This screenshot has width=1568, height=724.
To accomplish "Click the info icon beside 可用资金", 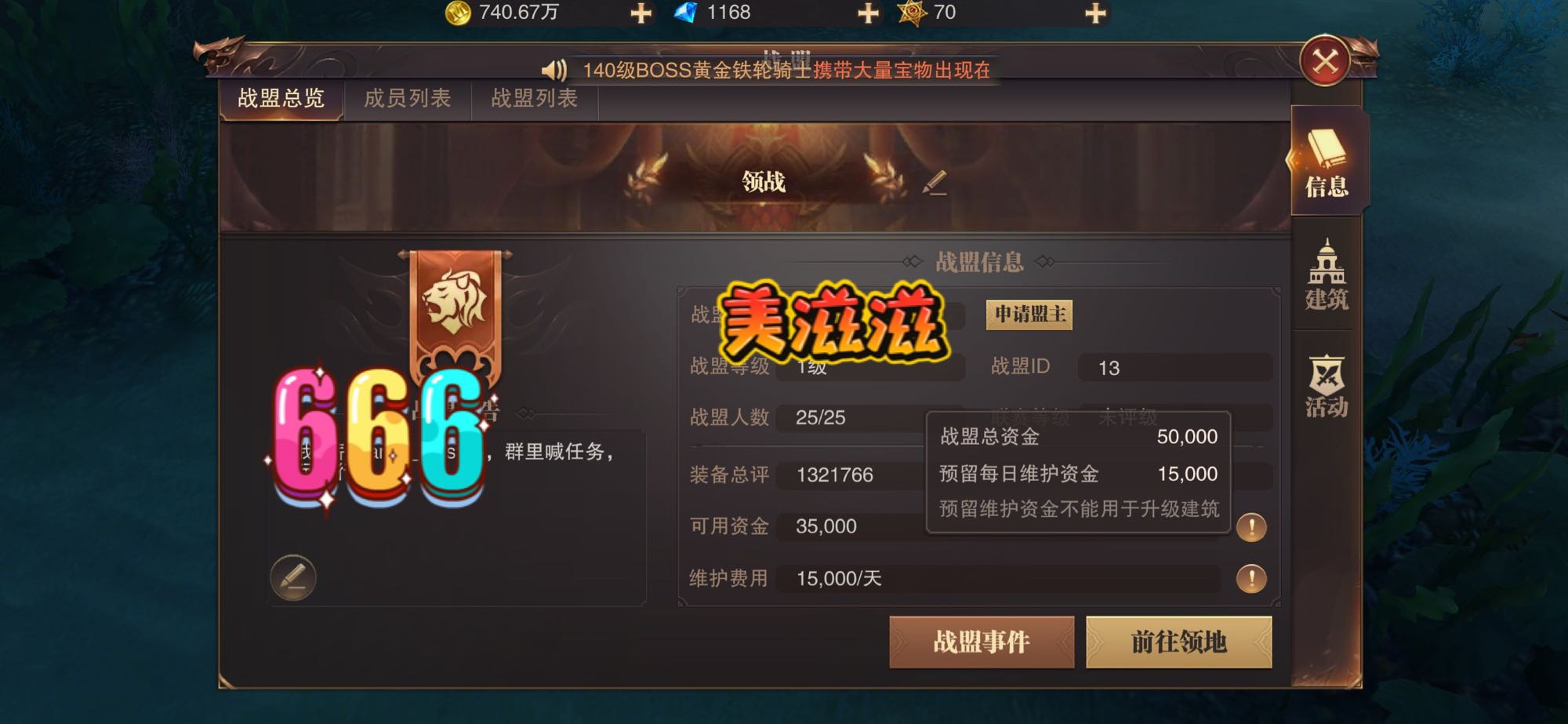I will pyautogui.click(x=1251, y=527).
